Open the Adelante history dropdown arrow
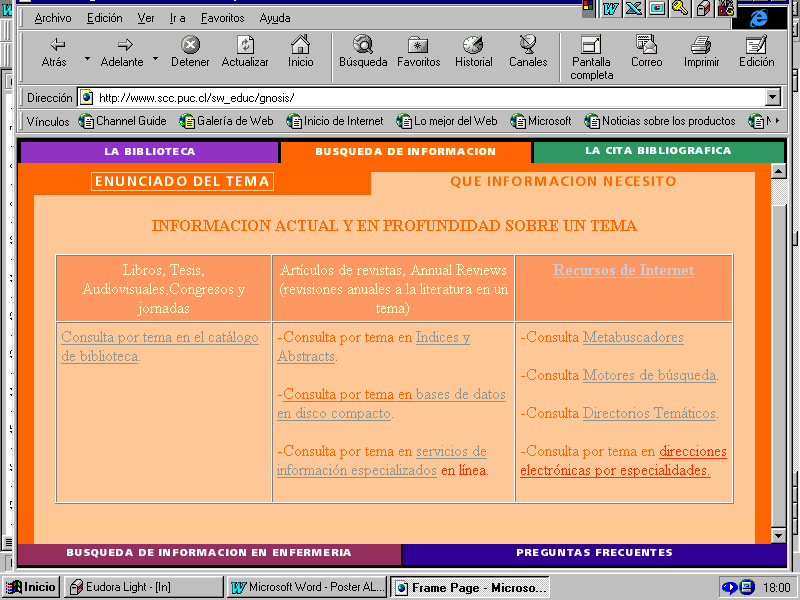Screen dimensions: 800x600 point(156,58)
